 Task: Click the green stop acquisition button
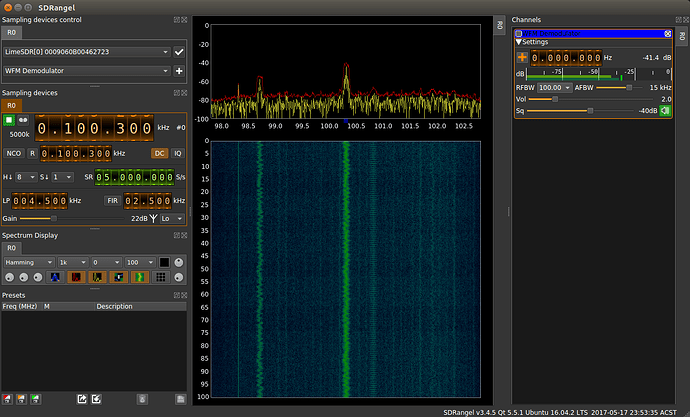[x=9, y=120]
